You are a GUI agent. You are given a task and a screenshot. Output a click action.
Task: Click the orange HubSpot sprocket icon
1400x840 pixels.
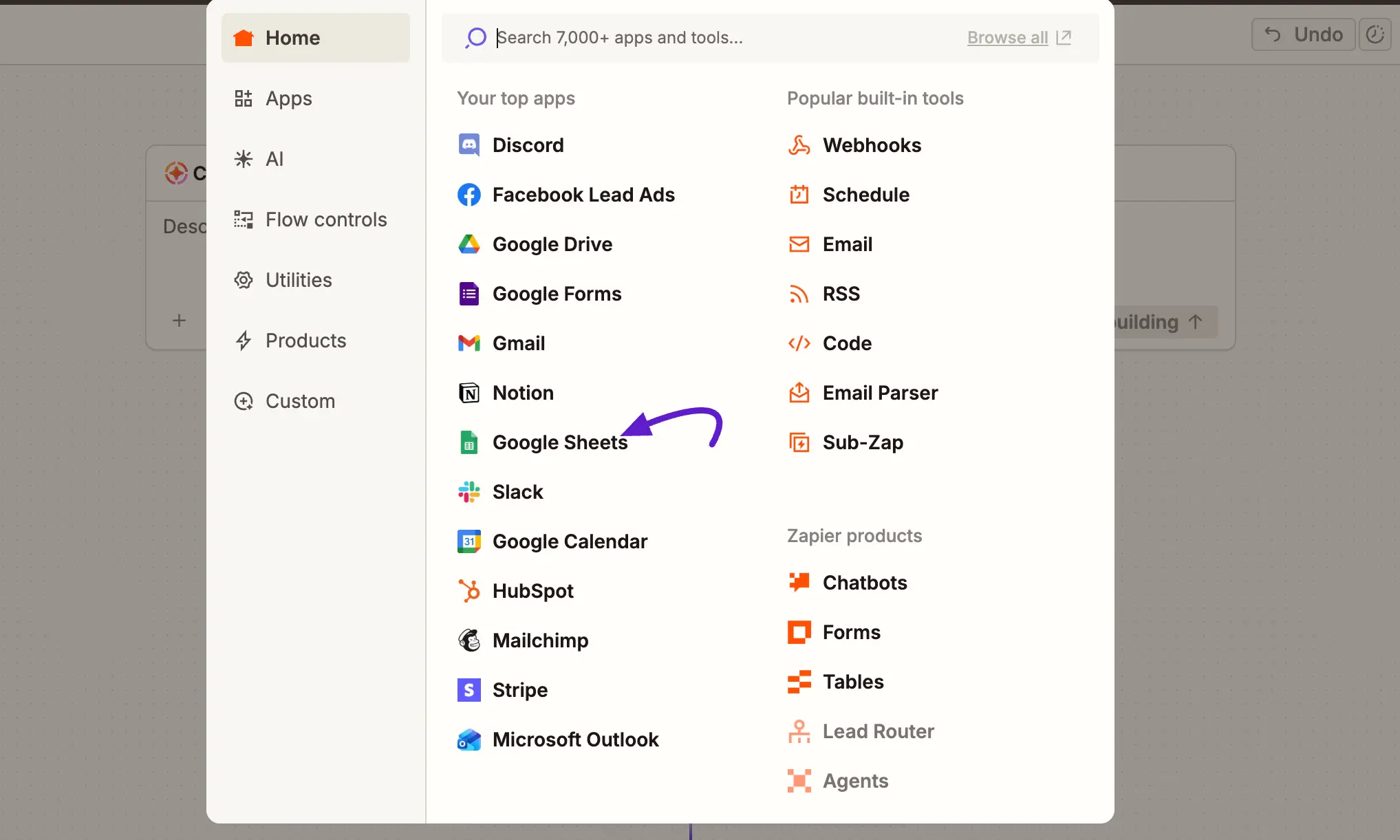tap(469, 591)
